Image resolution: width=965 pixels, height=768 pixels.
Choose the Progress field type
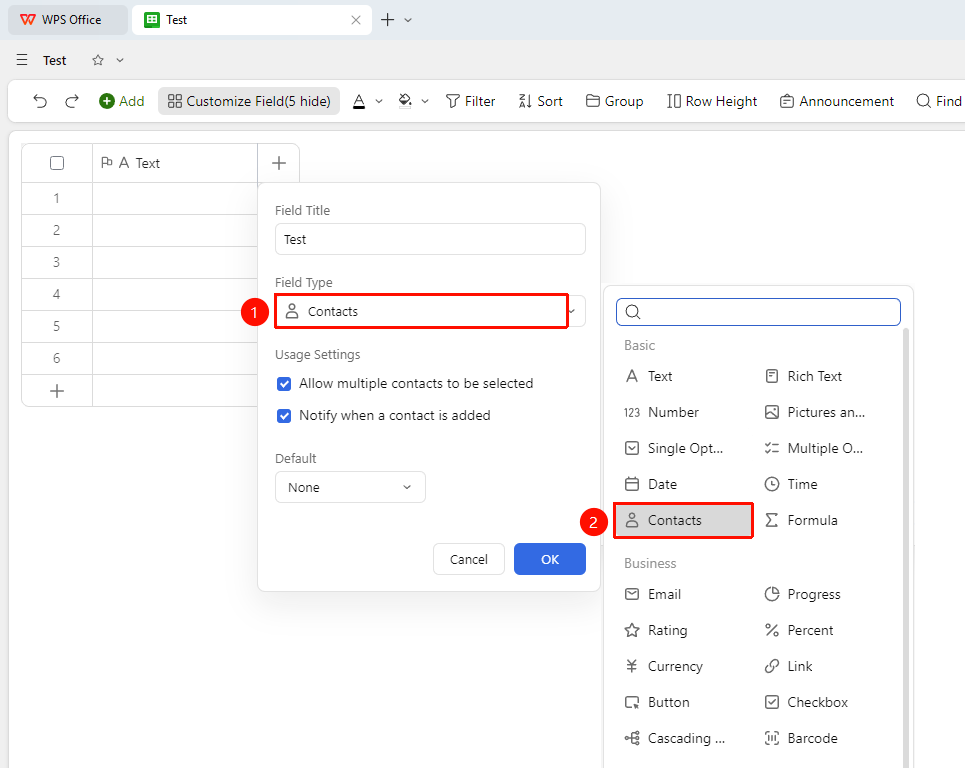(x=803, y=594)
